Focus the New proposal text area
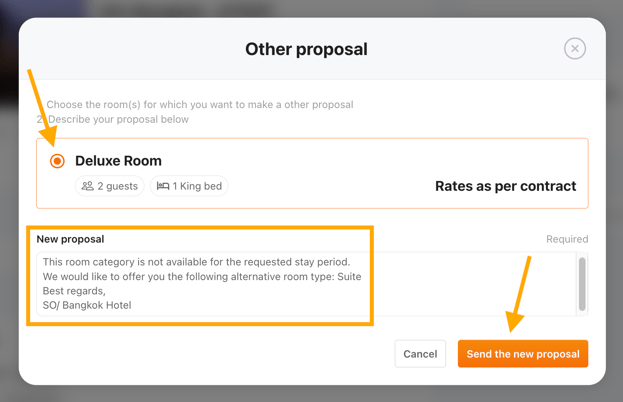The height and width of the screenshot is (402, 623). 306,284
